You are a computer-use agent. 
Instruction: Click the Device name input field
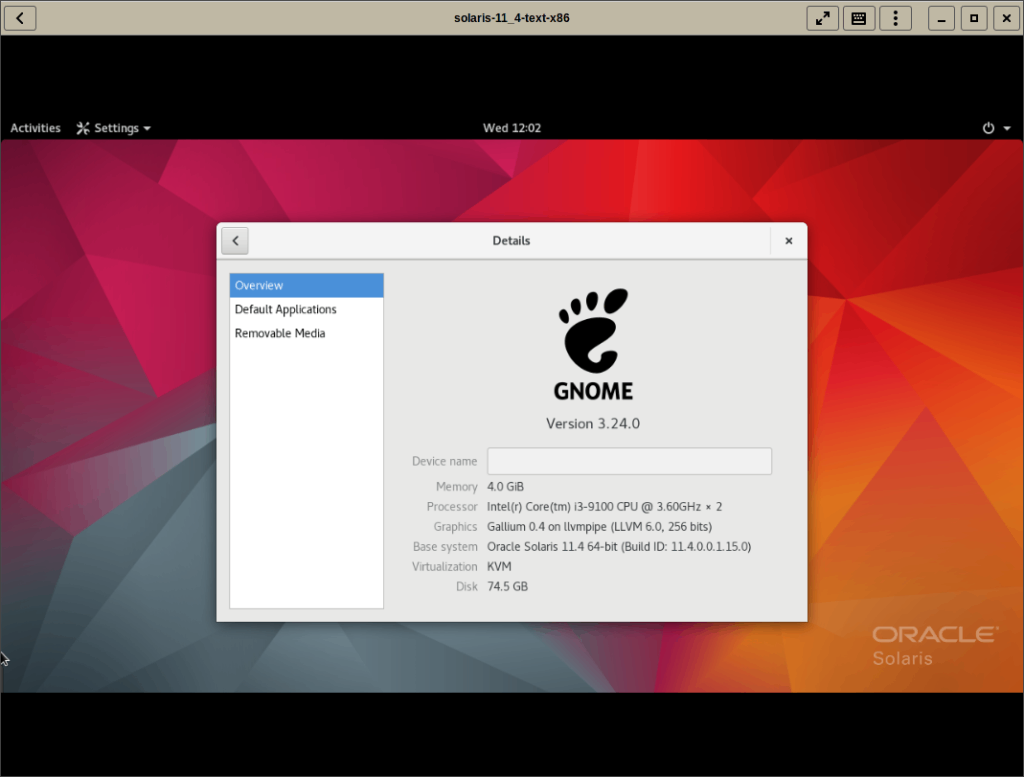pyautogui.click(x=630, y=461)
